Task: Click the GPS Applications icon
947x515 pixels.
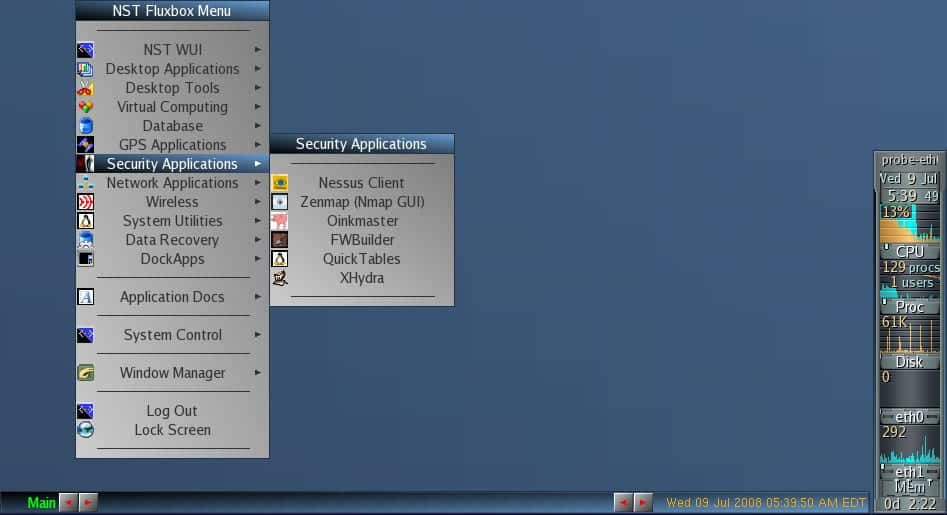Action: point(85,145)
